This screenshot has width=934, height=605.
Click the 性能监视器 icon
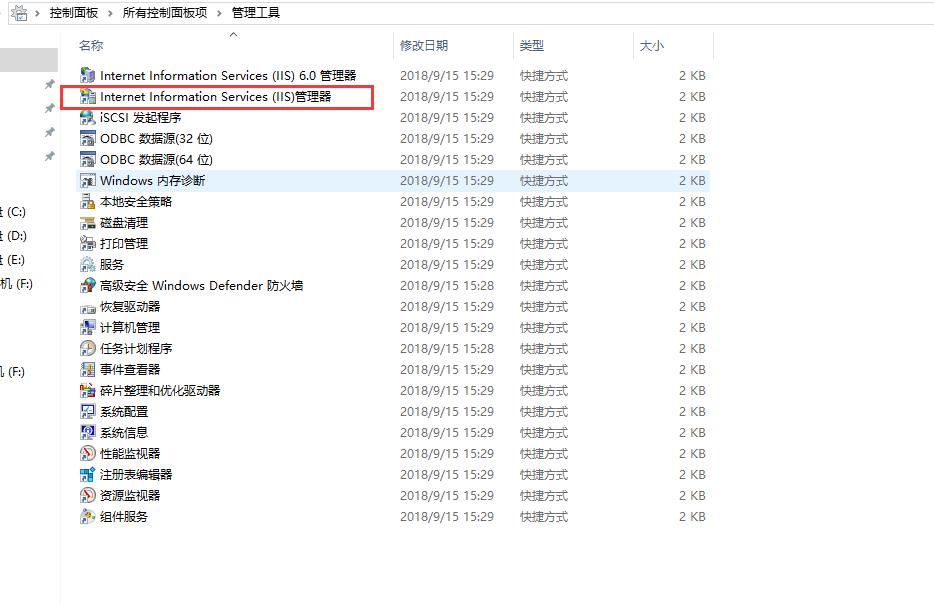click(x=88, y=453)
